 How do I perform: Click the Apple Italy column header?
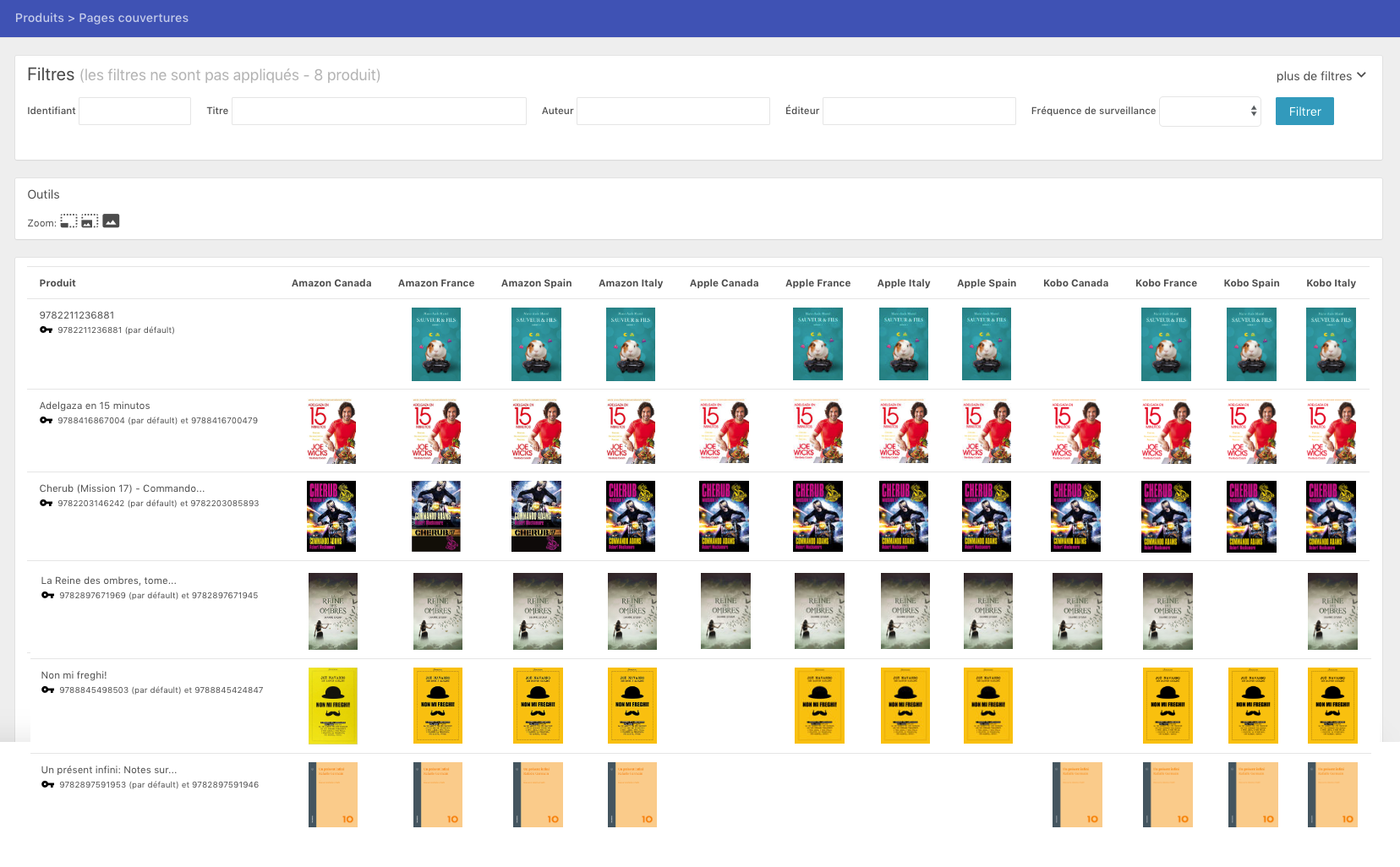(904, 283)
